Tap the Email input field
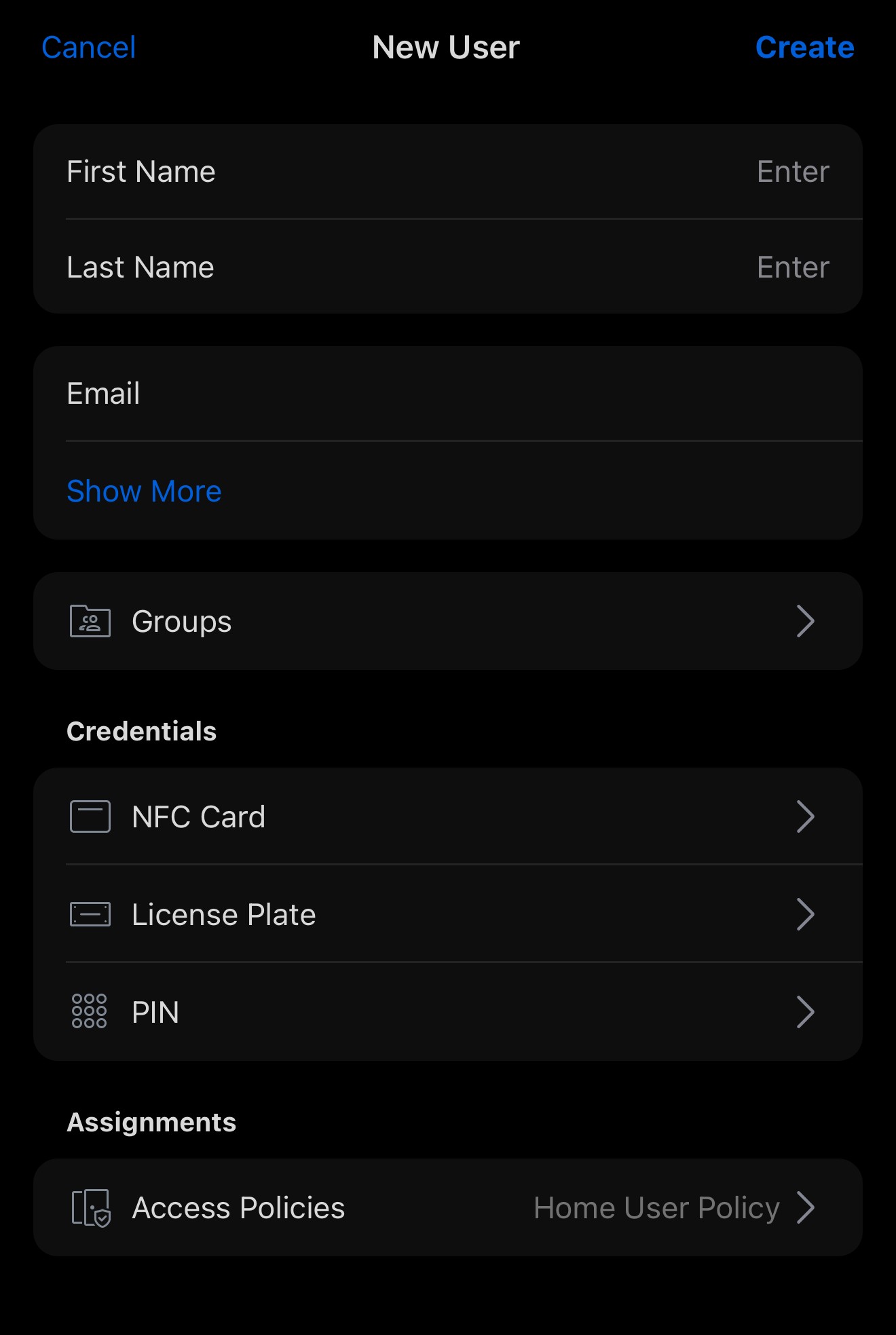The height and width of the screenshot is (1335, 896). (x=475, y=394)
